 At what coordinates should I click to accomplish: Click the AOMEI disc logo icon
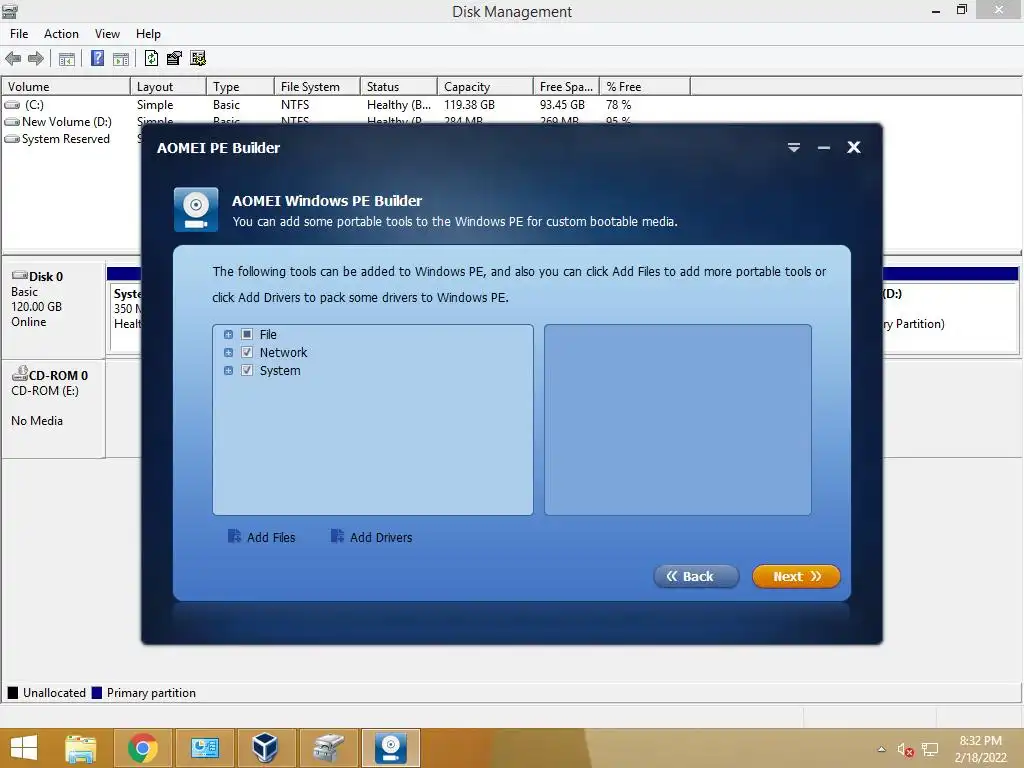[x=196, y=210]
